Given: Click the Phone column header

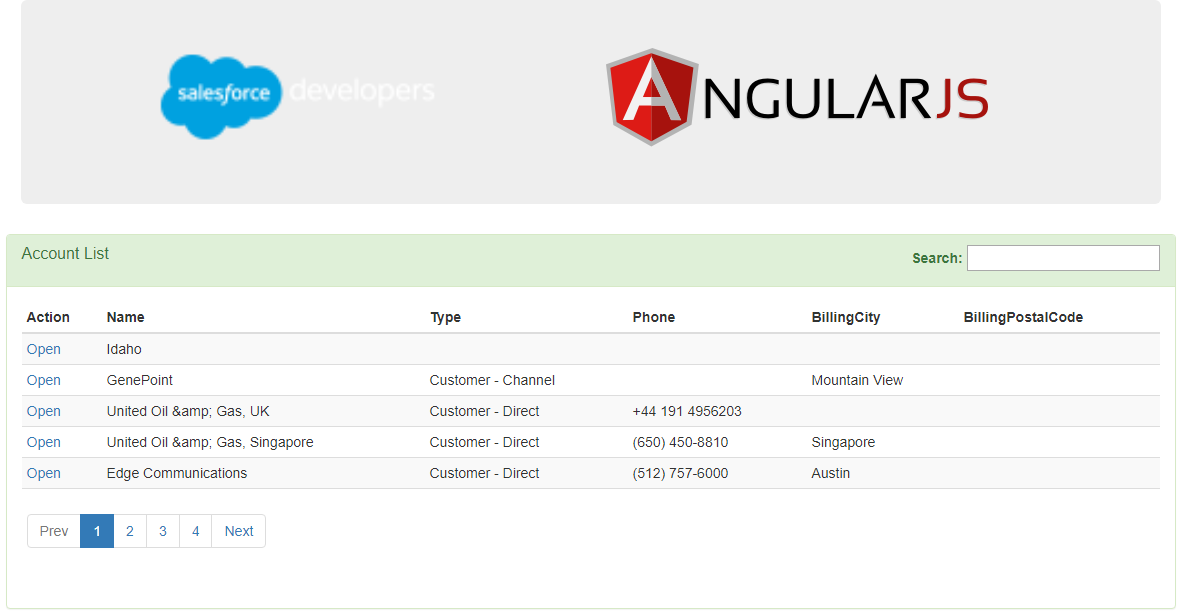Looking at the screenshot, I should [x=654, y=317].
